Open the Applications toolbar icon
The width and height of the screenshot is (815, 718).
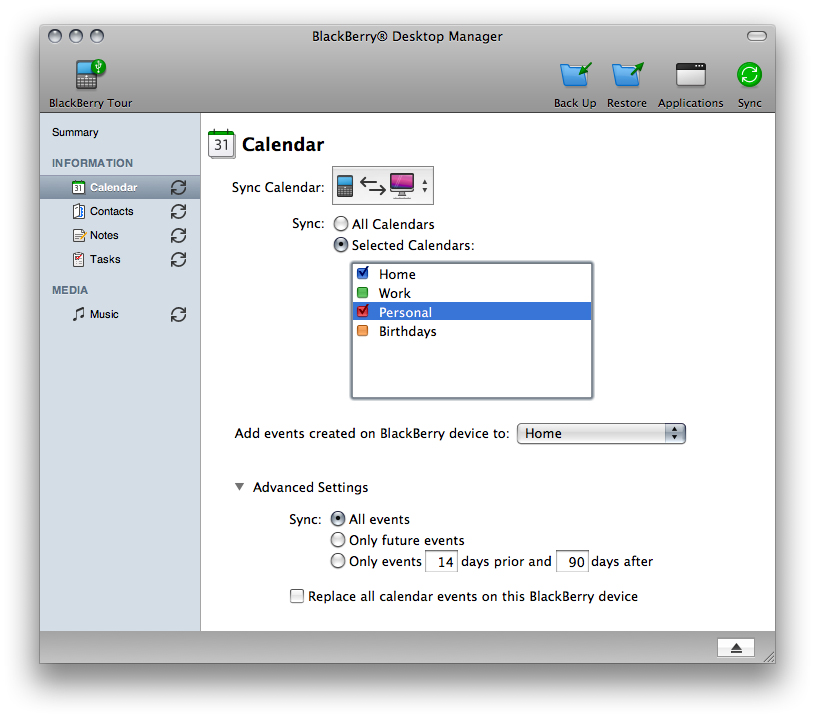click(x=690, y=76)
